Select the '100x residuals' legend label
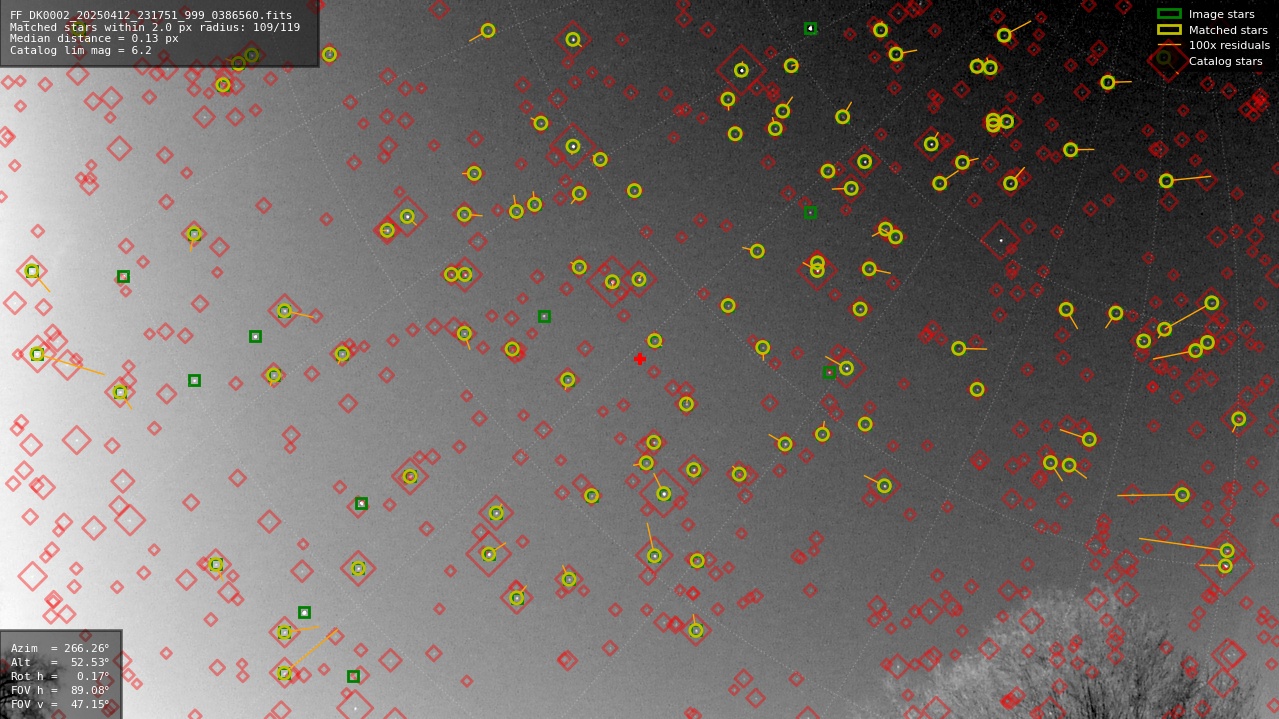 [1229, 45]
